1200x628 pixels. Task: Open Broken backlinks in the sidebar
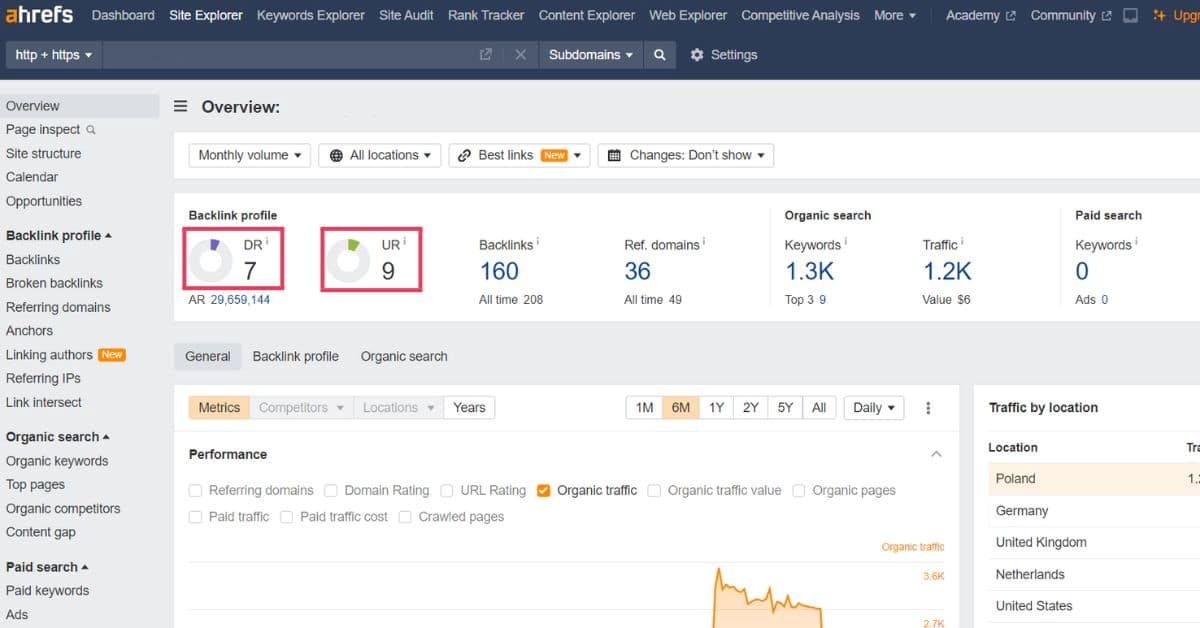coord(54,283)
